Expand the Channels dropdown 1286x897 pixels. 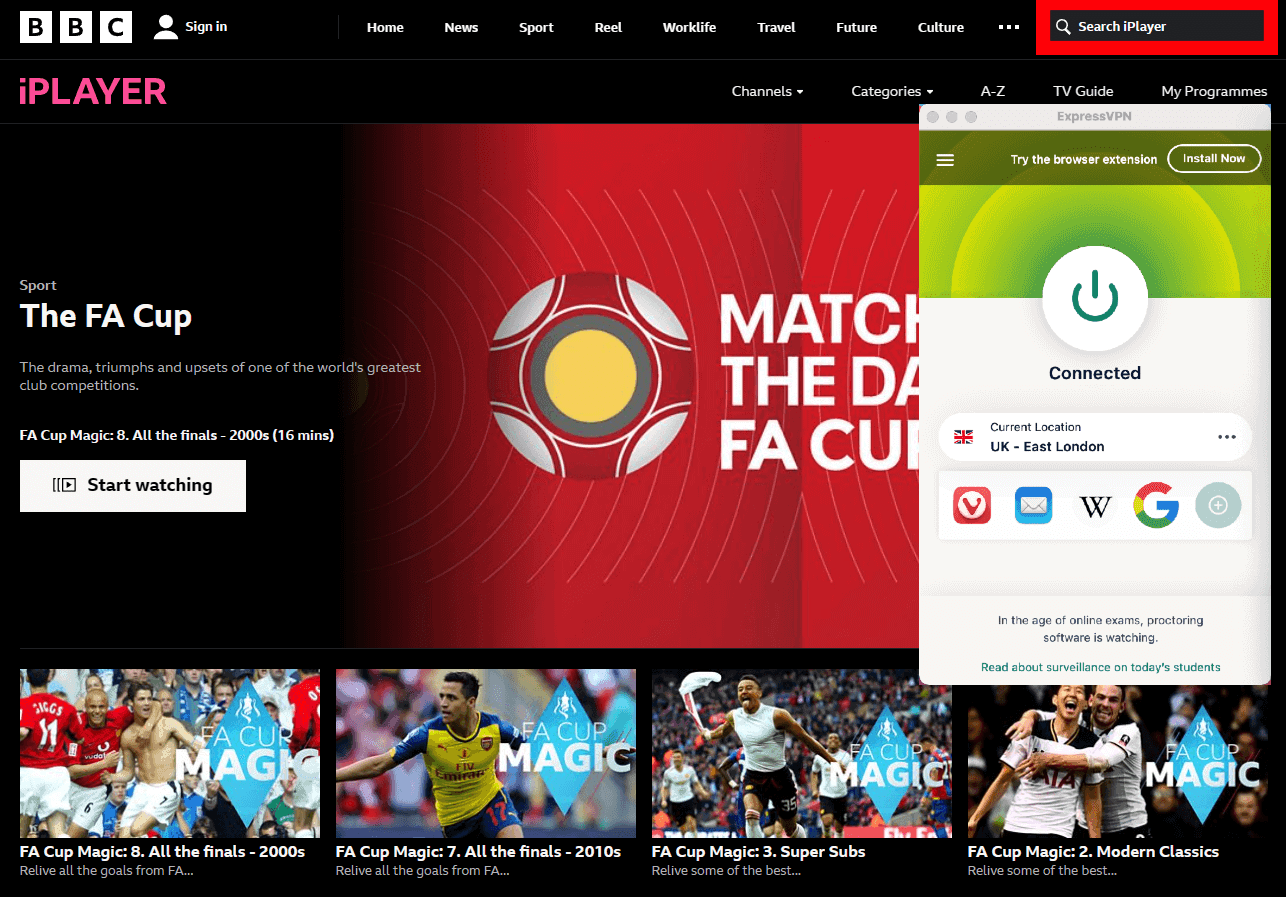click(767, 91)
